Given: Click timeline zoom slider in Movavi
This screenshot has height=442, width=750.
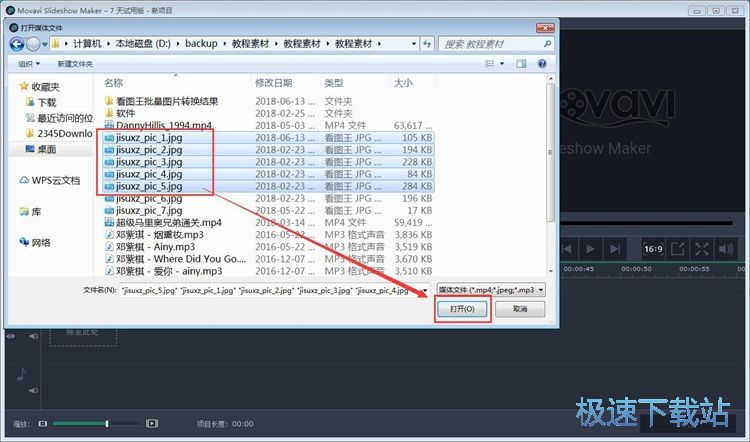Looking at the screenshot, I should (96, 423).
